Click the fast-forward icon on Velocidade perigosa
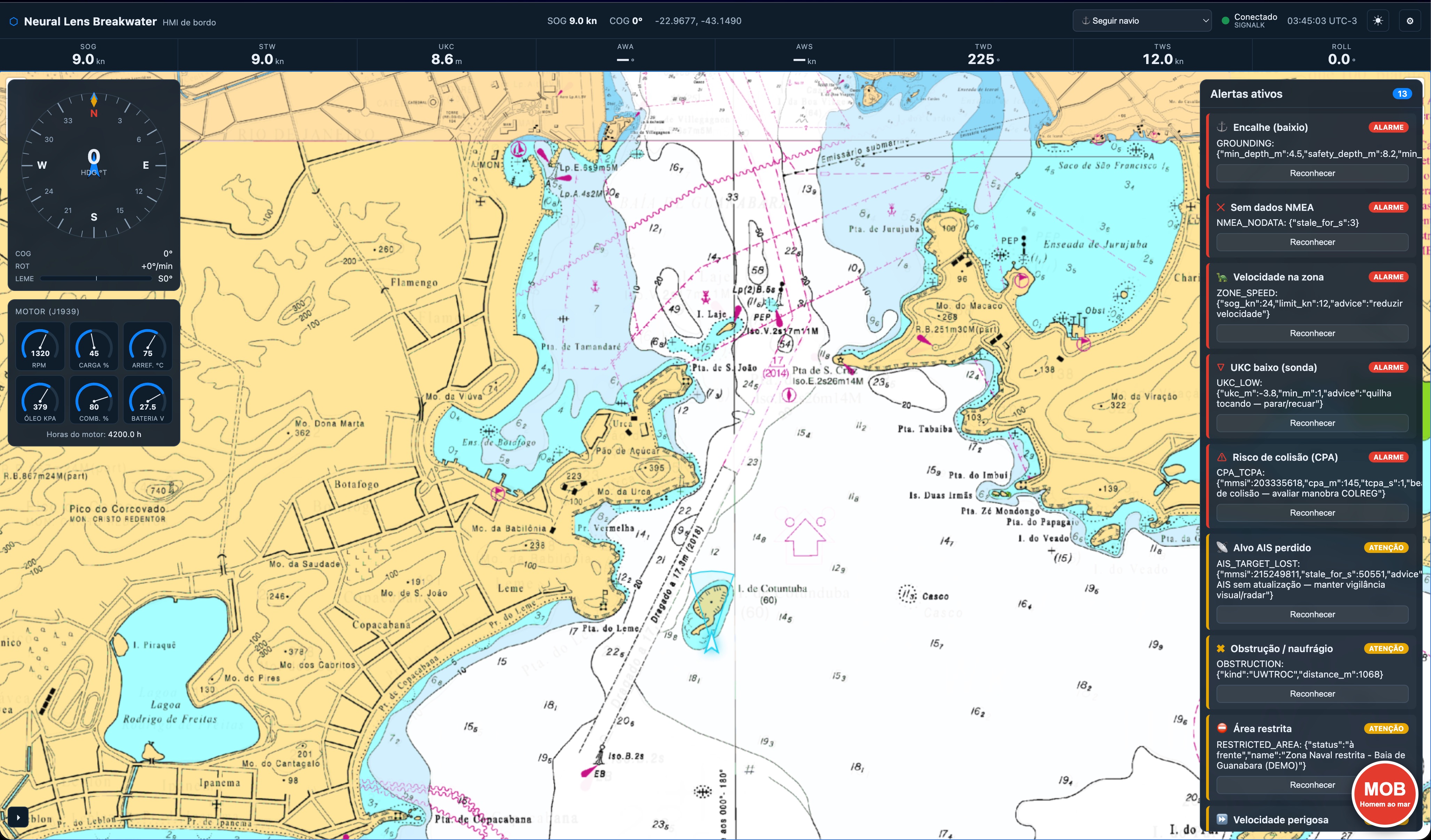The height and width of the screenshot is (840, 1431). (x=1222, y=819)
